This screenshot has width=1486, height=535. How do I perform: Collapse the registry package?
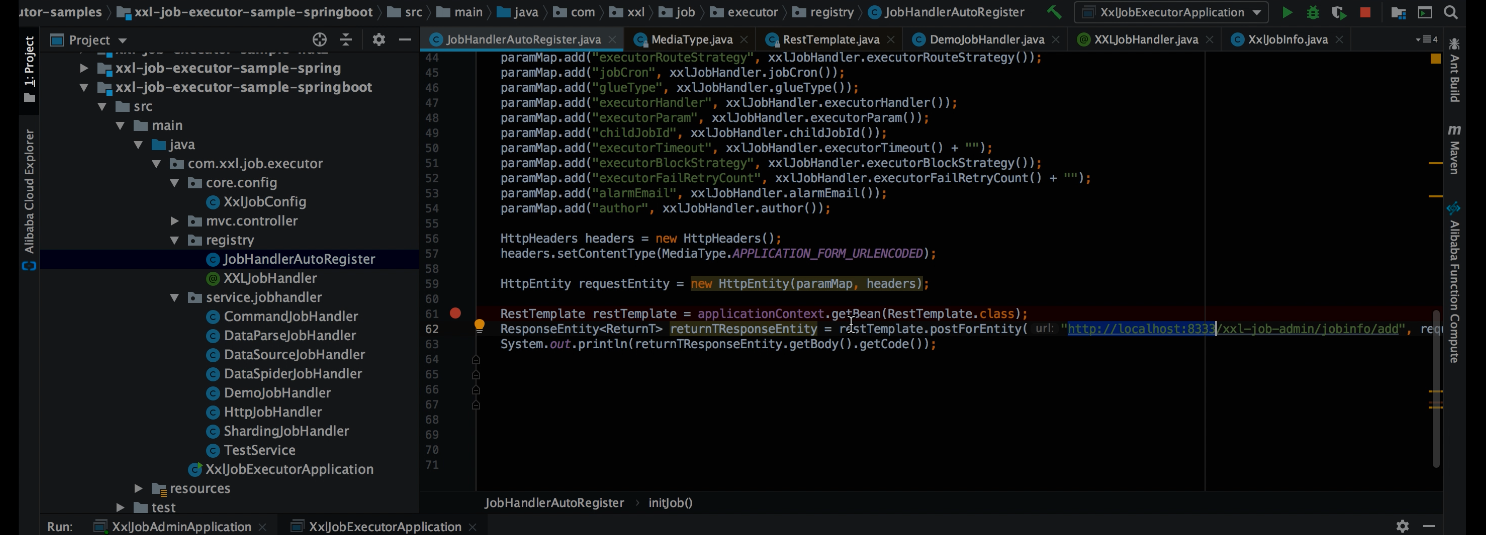click(174, 240)
